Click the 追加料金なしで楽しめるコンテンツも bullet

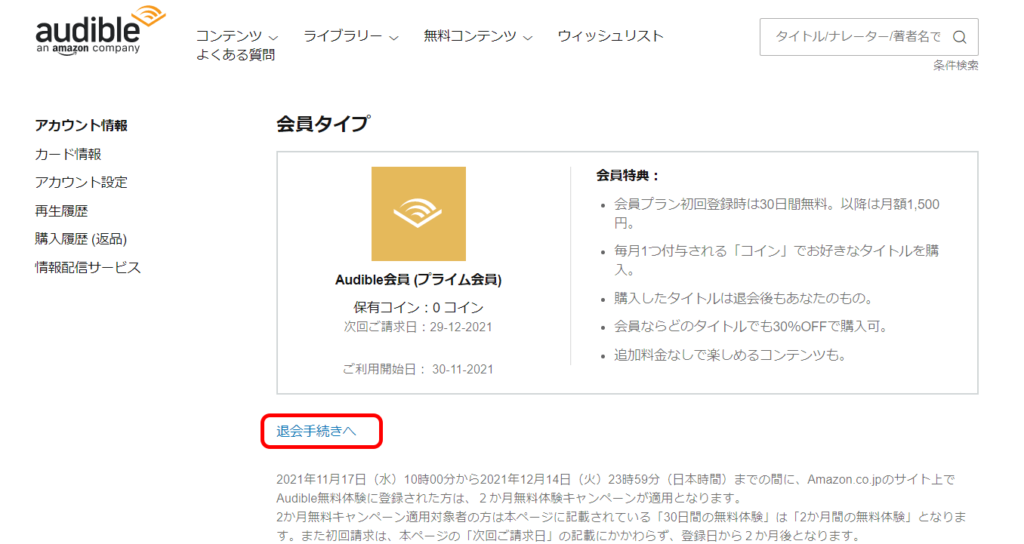click(730, 355)
